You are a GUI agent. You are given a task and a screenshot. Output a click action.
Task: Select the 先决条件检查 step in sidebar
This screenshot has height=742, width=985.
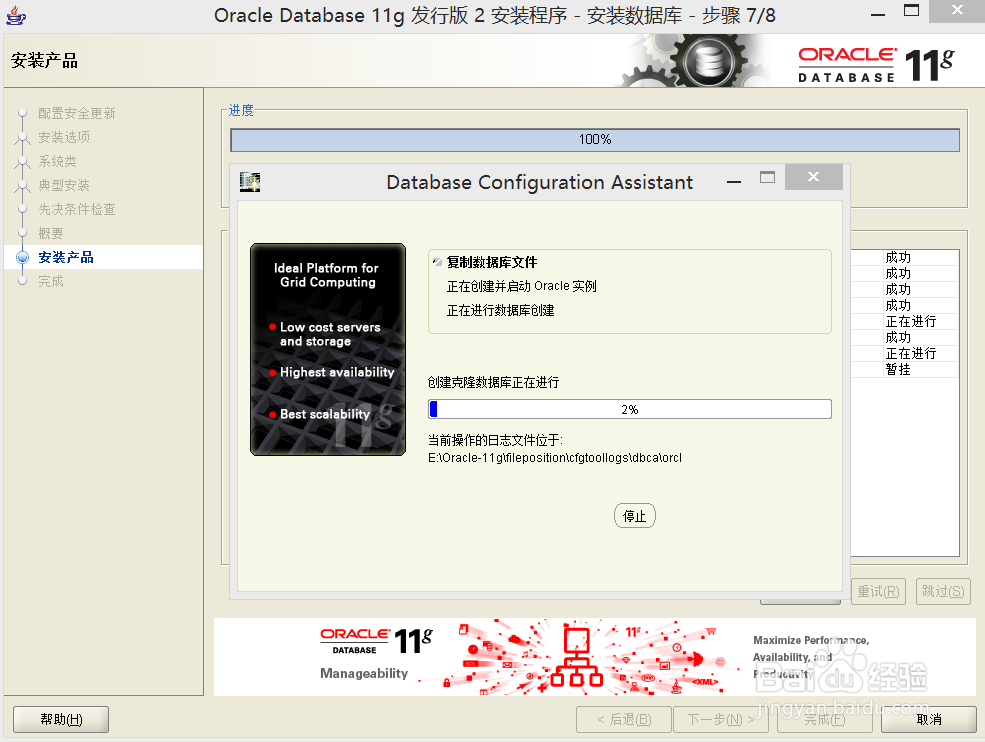(77, 209)
